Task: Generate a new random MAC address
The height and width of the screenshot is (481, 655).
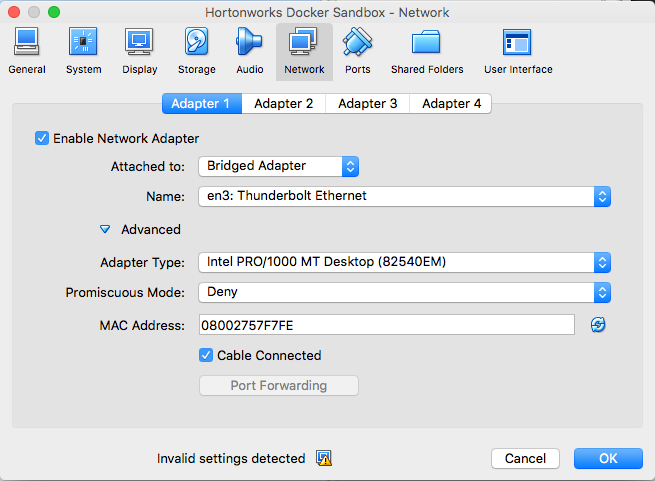Action: tap(598, 325)
